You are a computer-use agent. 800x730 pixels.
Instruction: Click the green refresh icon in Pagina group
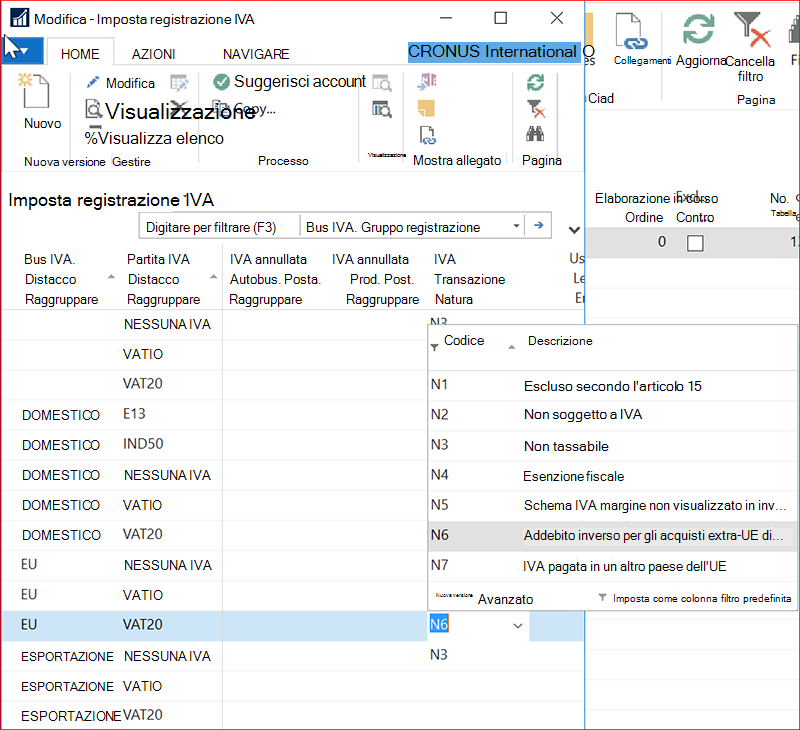tap(535, 82)
